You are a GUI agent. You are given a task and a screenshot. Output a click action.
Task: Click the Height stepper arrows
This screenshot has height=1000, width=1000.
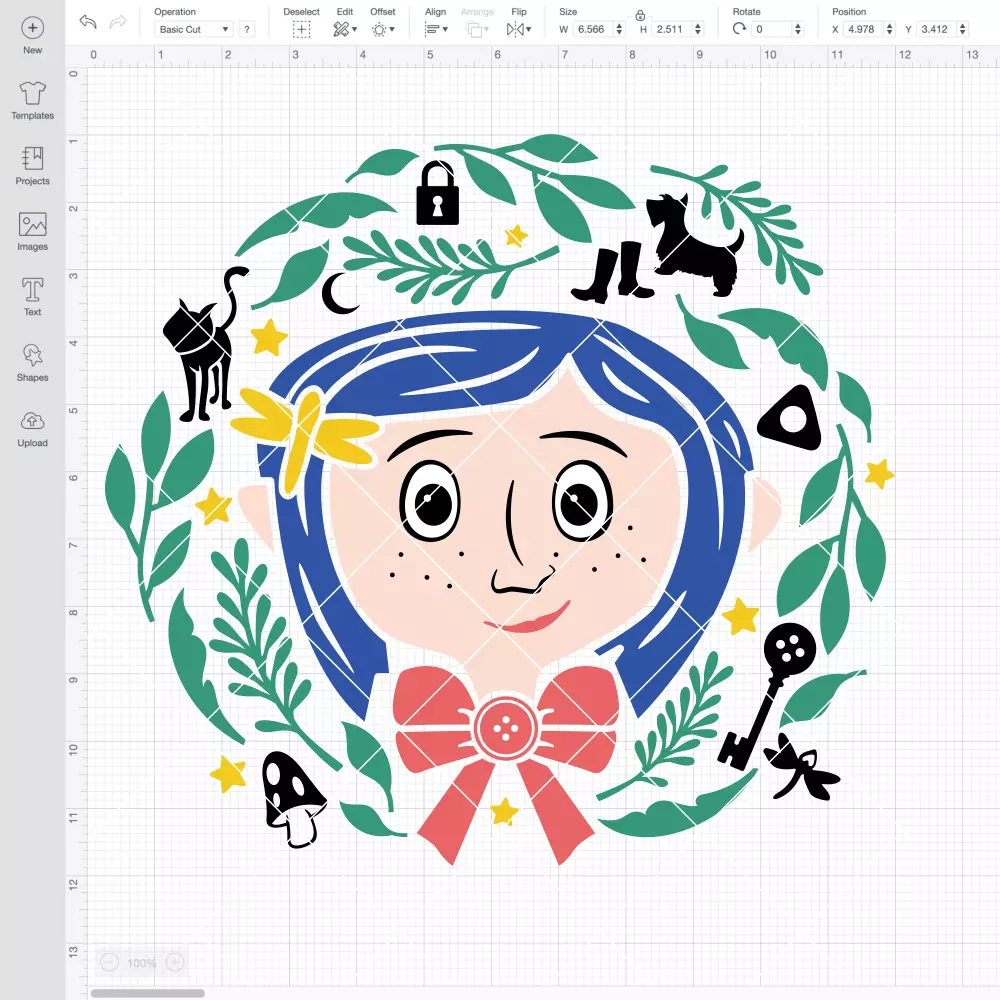tap(698, 29)
